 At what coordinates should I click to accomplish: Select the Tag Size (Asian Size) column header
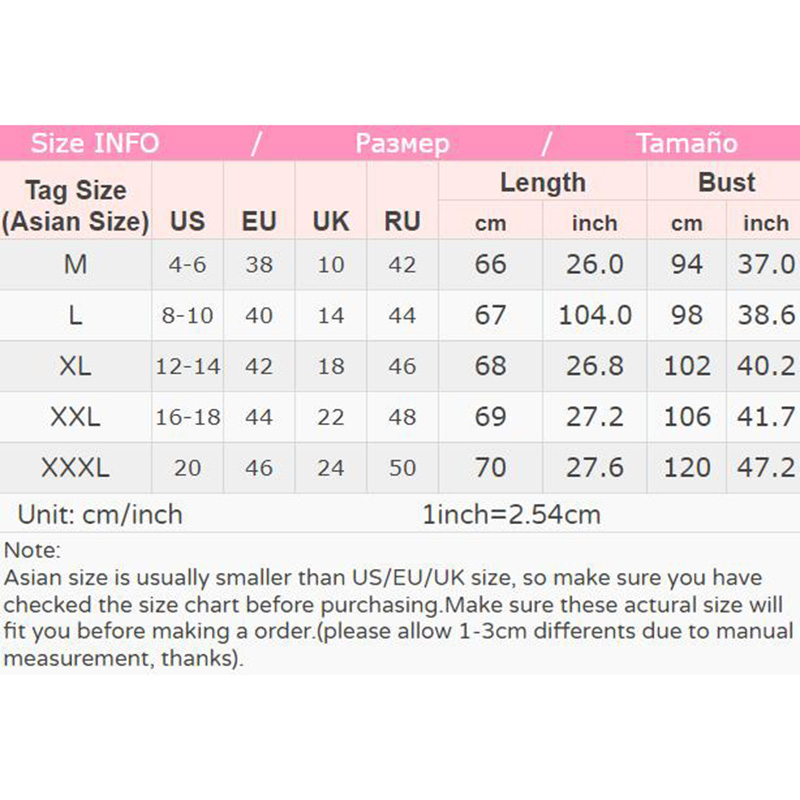[x=75, y=205]
